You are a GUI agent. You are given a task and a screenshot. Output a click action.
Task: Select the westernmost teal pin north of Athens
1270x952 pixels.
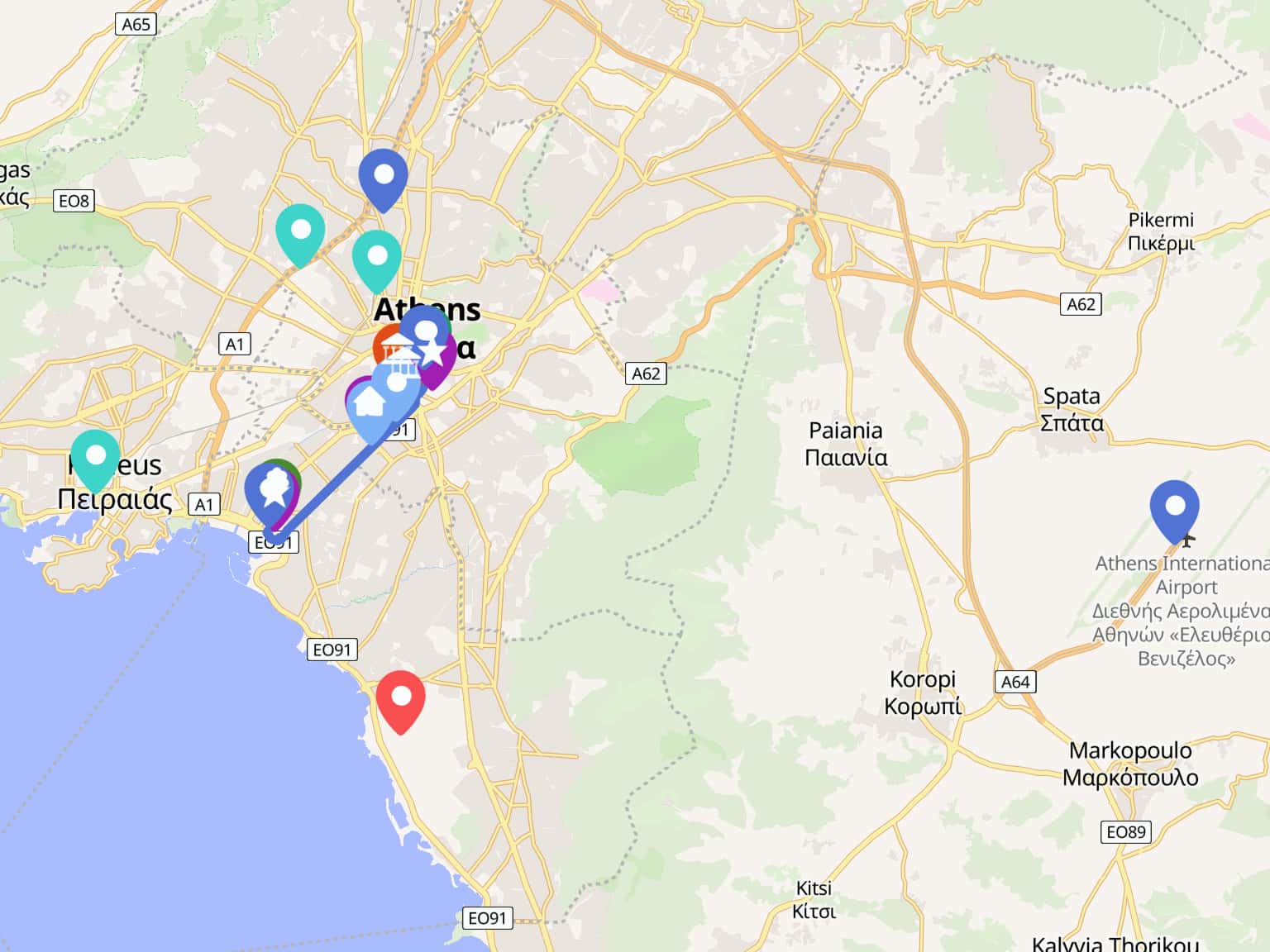300,235
